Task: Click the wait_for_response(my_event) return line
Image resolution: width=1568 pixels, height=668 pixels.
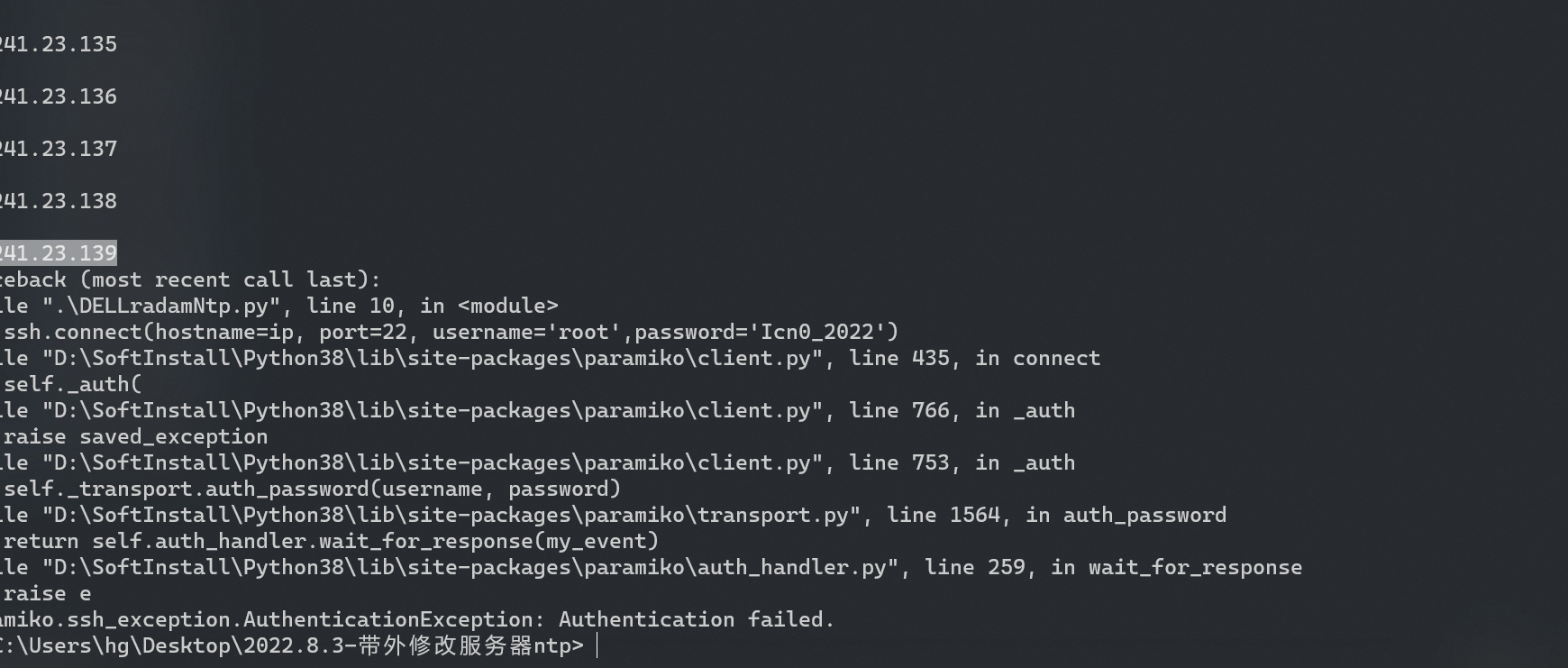Action: (x=332, y=541)
